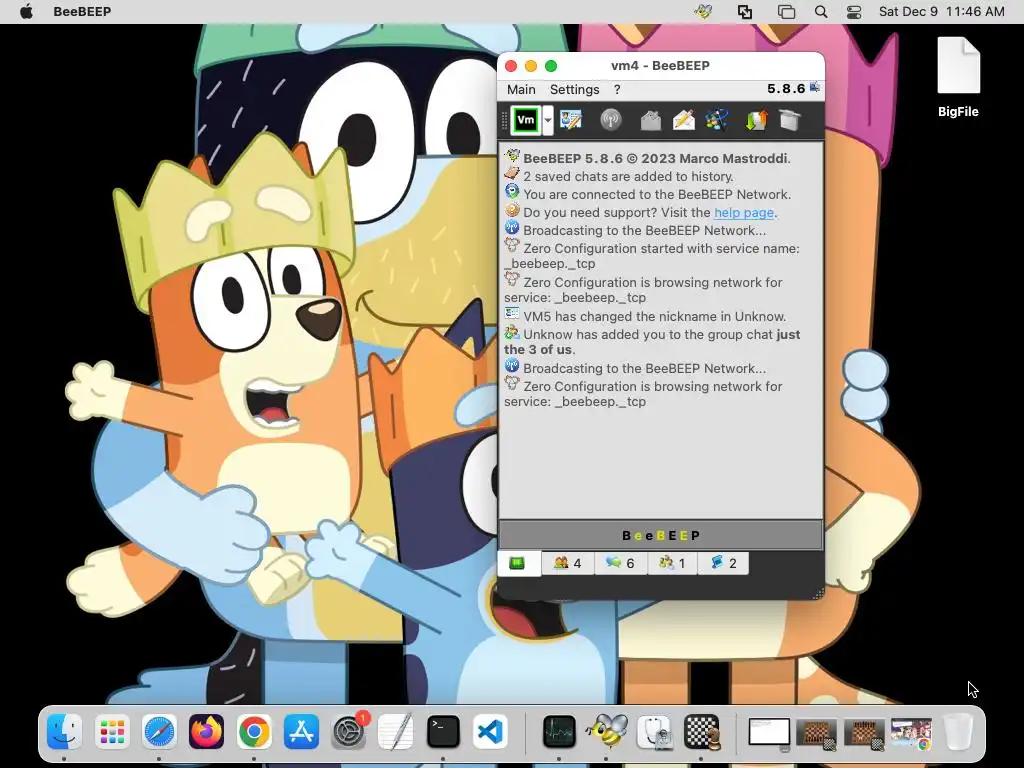Open the Trash from the Dock
This screenshot has height=768, width=1024.
958,731
